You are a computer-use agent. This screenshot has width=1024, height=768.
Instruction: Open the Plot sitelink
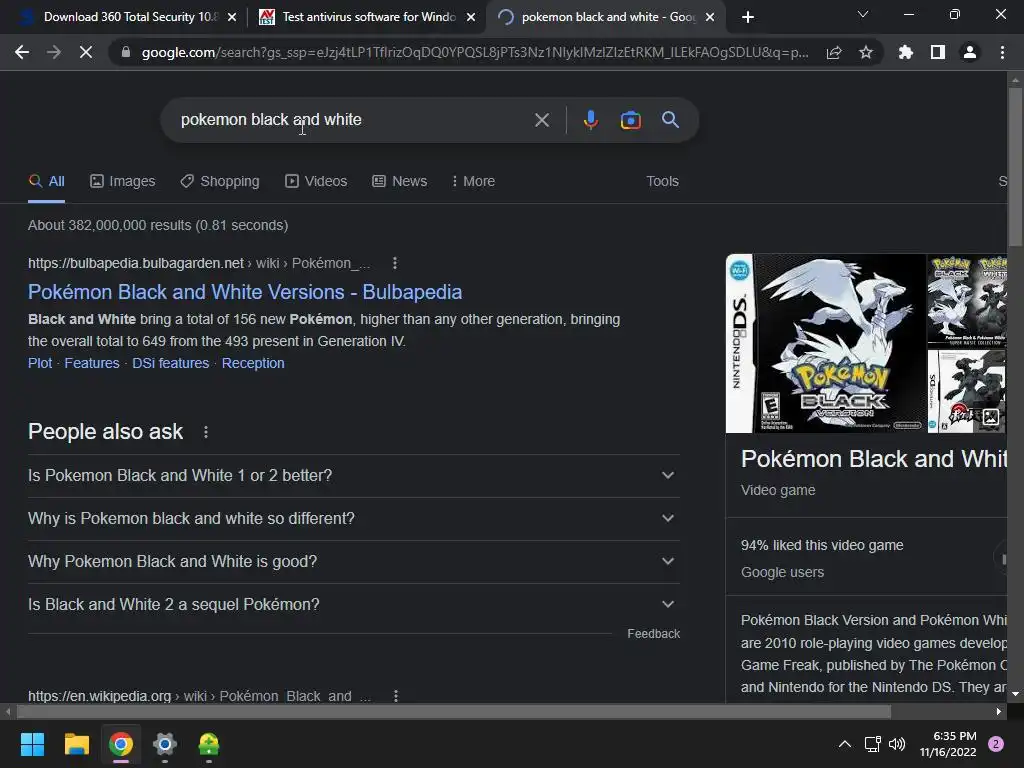(x=40, y=363)
